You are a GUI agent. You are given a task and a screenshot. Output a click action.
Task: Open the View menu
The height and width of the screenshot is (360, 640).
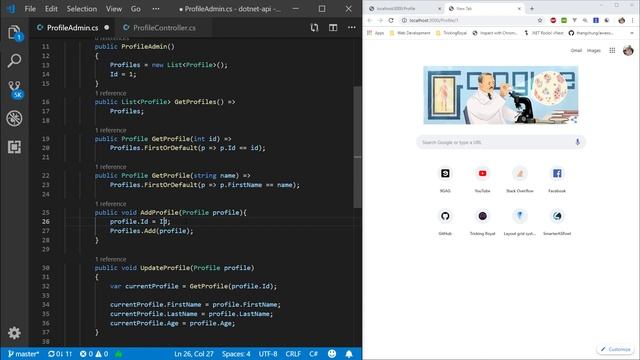point(114,9)
